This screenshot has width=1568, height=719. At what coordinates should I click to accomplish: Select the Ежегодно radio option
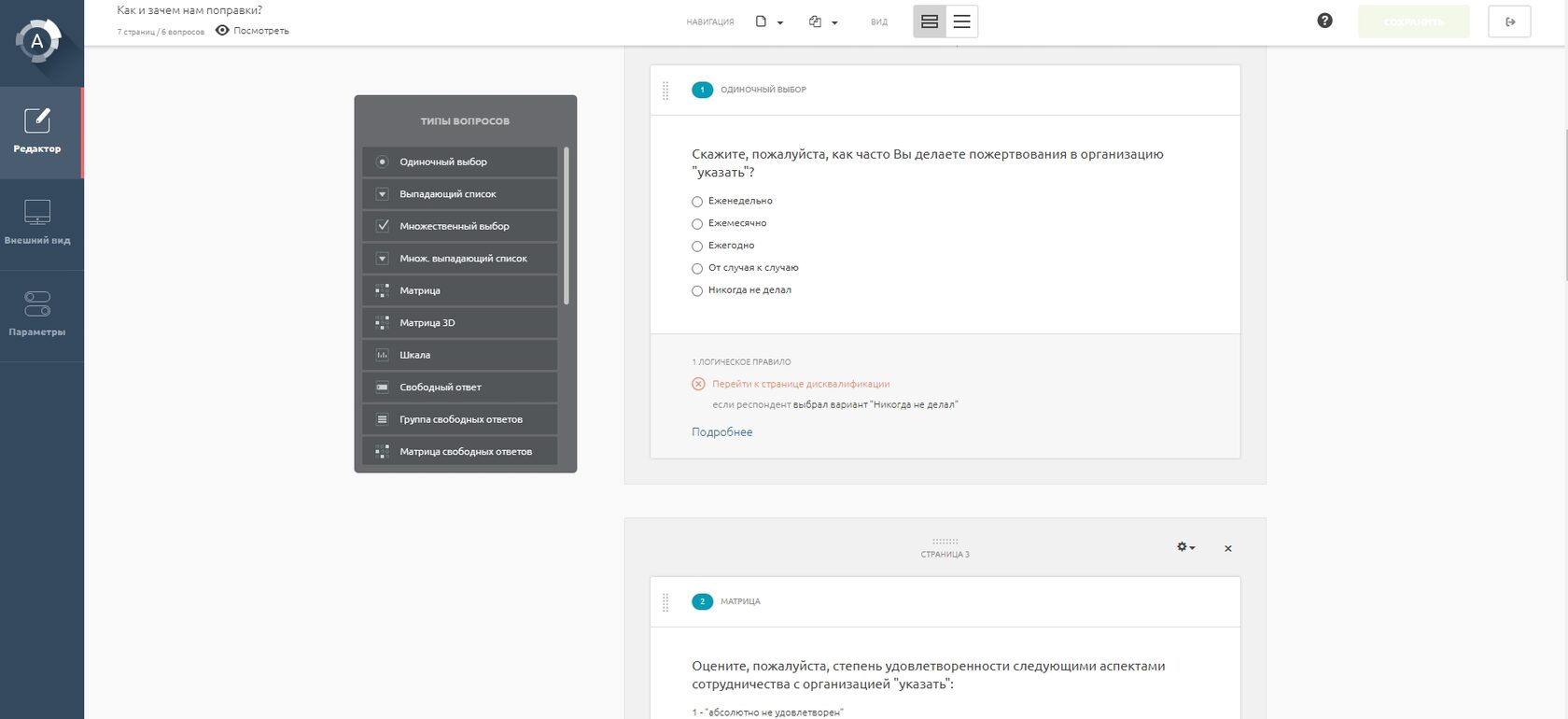click(x=697, y=247)
